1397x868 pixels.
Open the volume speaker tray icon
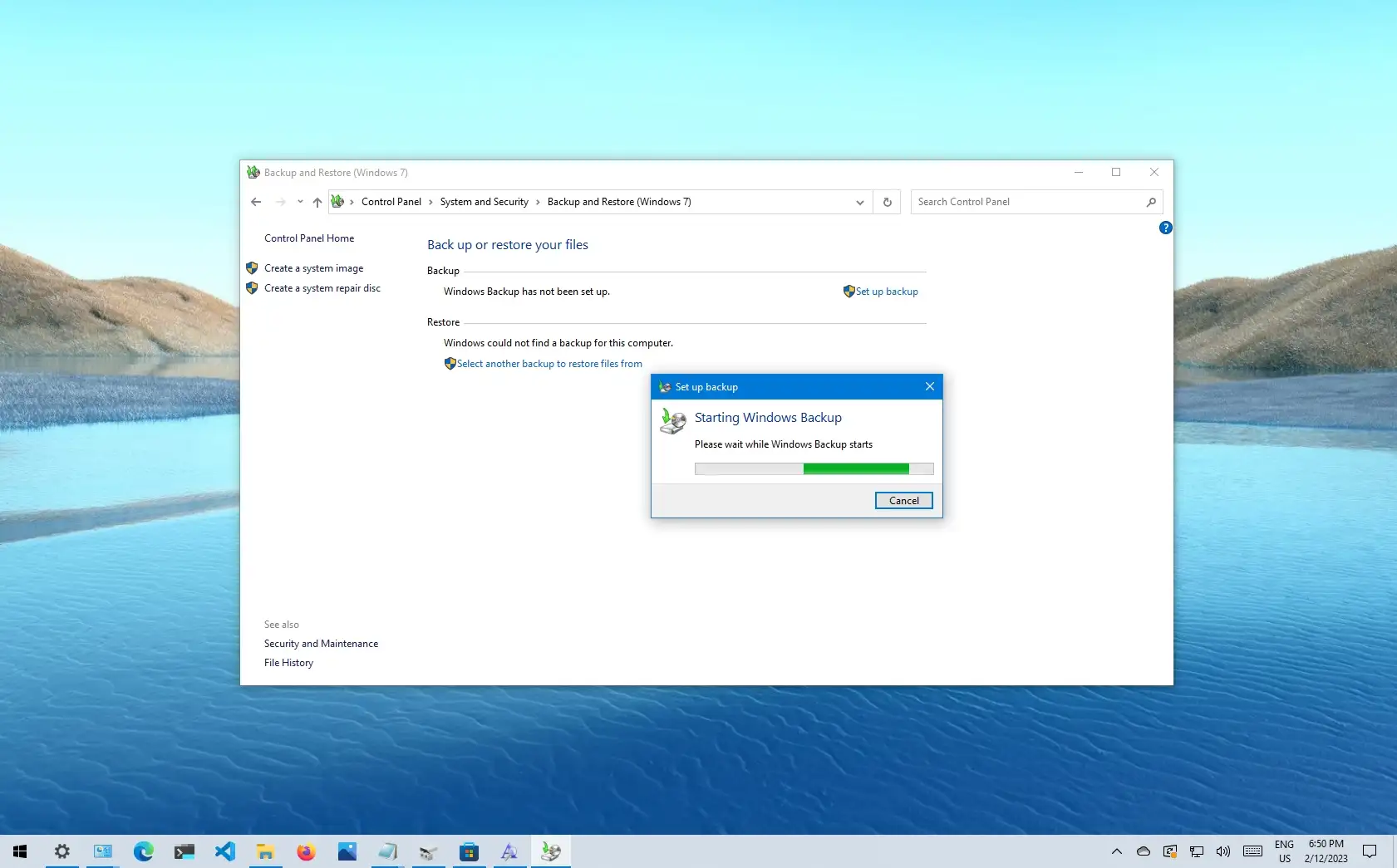point(1223,851)
